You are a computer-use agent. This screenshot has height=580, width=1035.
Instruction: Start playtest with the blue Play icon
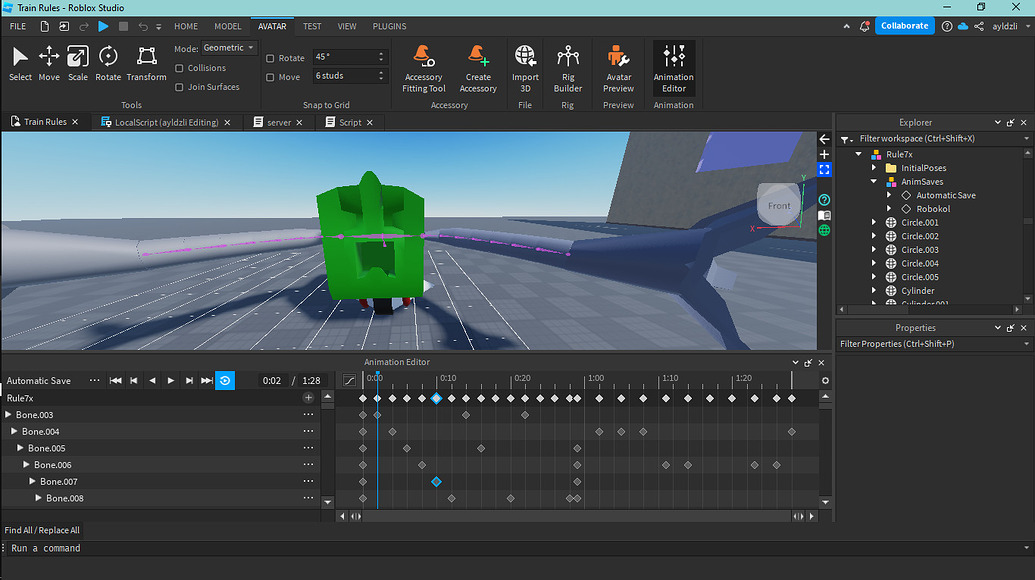click(x=103, y=26)
